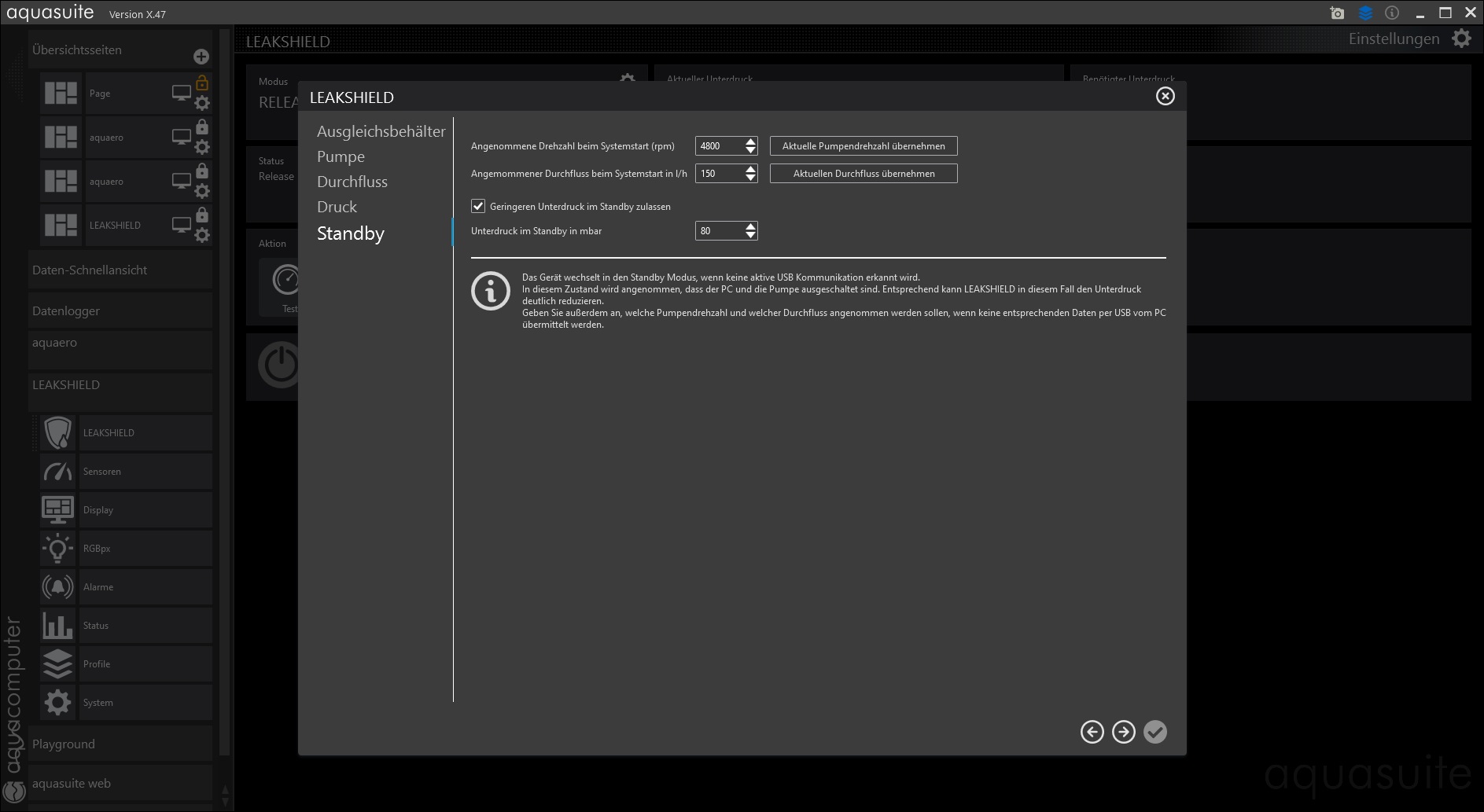Expand the Datenlogger section

click(x=120, y=311)
